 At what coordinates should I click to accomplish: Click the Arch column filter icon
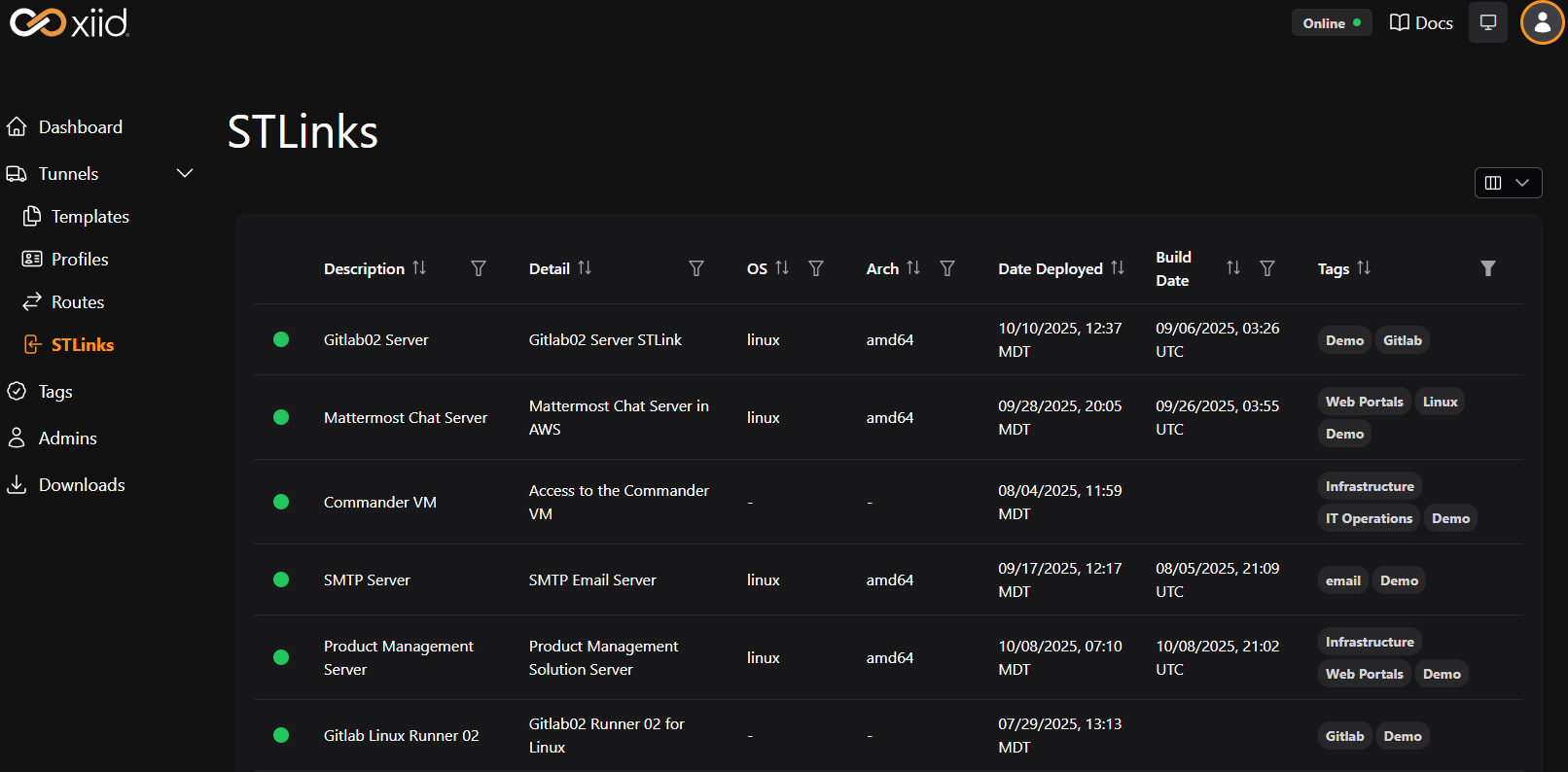(x=946, y=268)
